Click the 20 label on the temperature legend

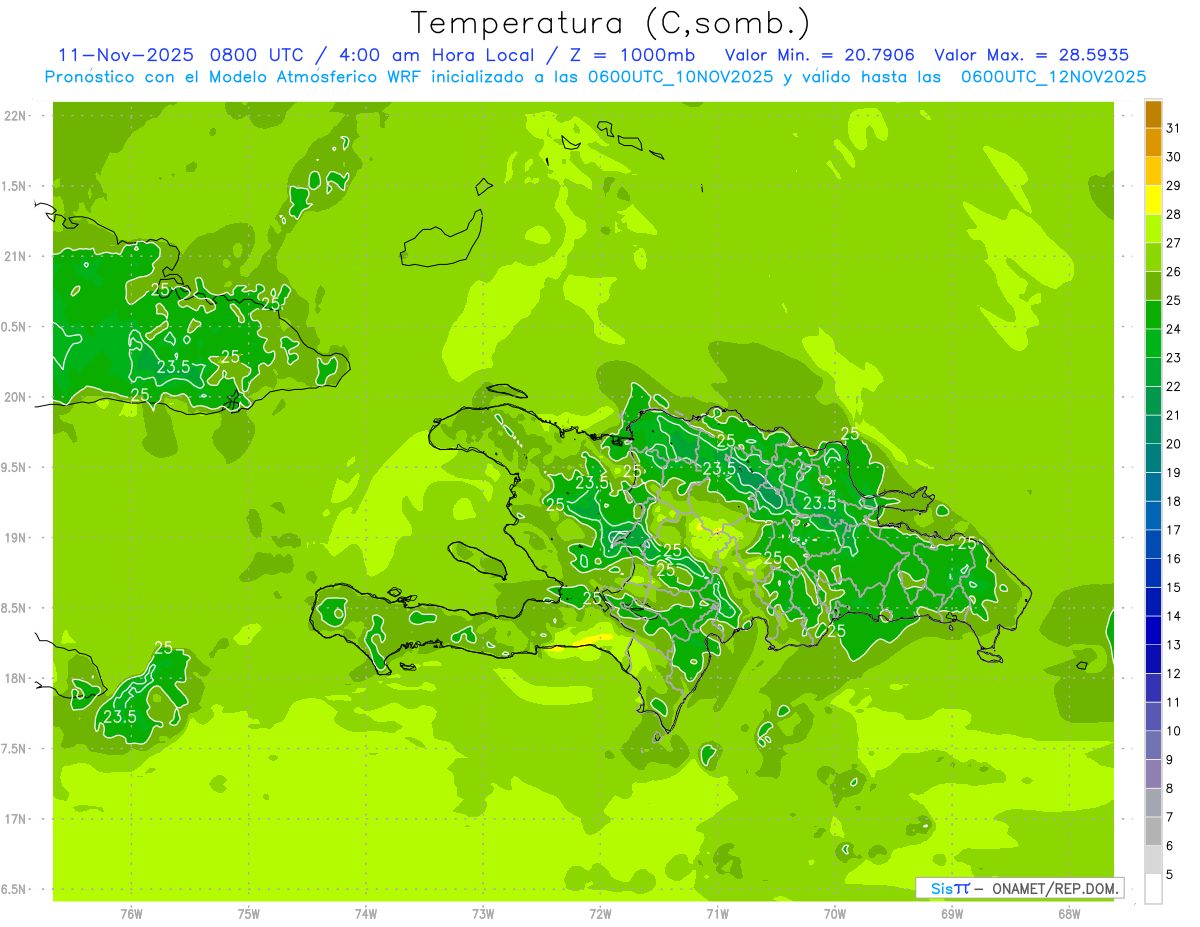tap(1173, 444)
